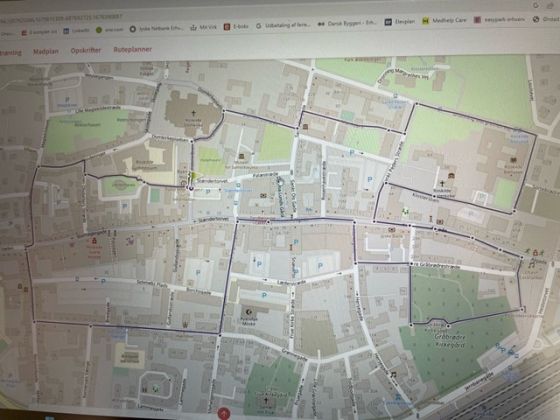Click the route waypoint at Gråbrødrestræde corner
Viewport: 560px width, 420px height.
click(x=411, y=264)
